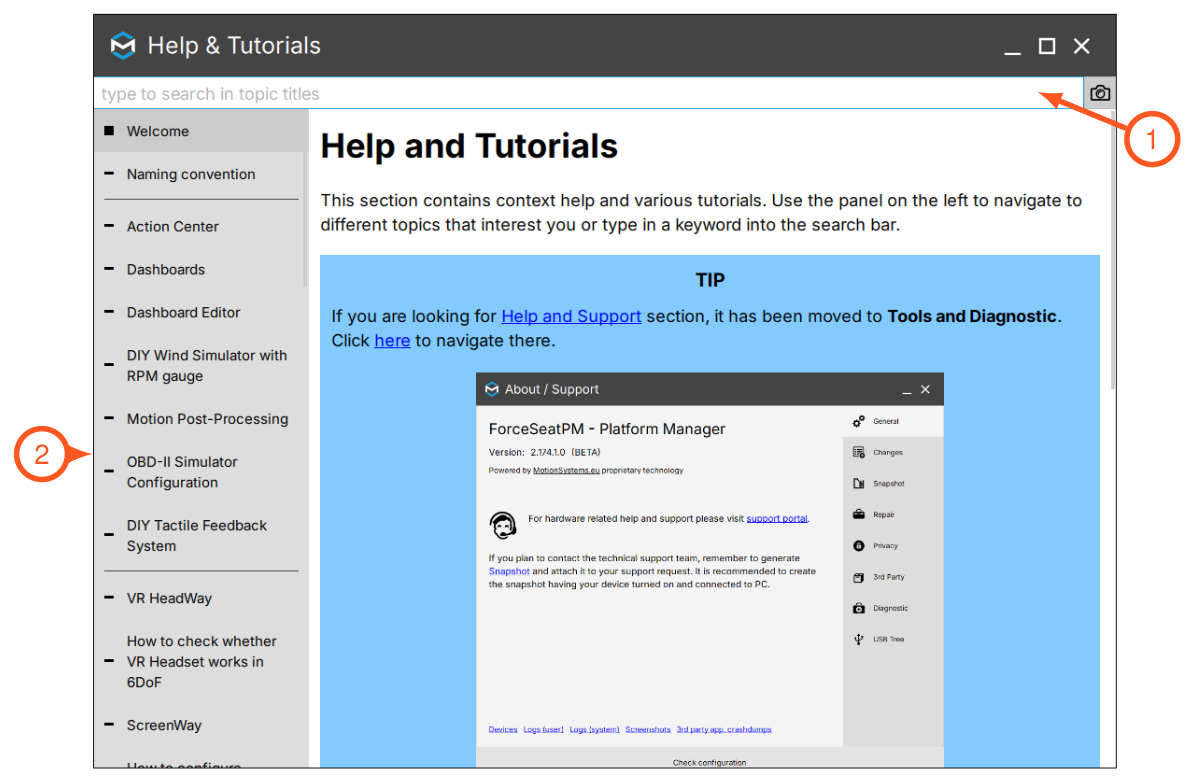
Task: Select the Dashboards topic
Action: (x=201, y=269)
